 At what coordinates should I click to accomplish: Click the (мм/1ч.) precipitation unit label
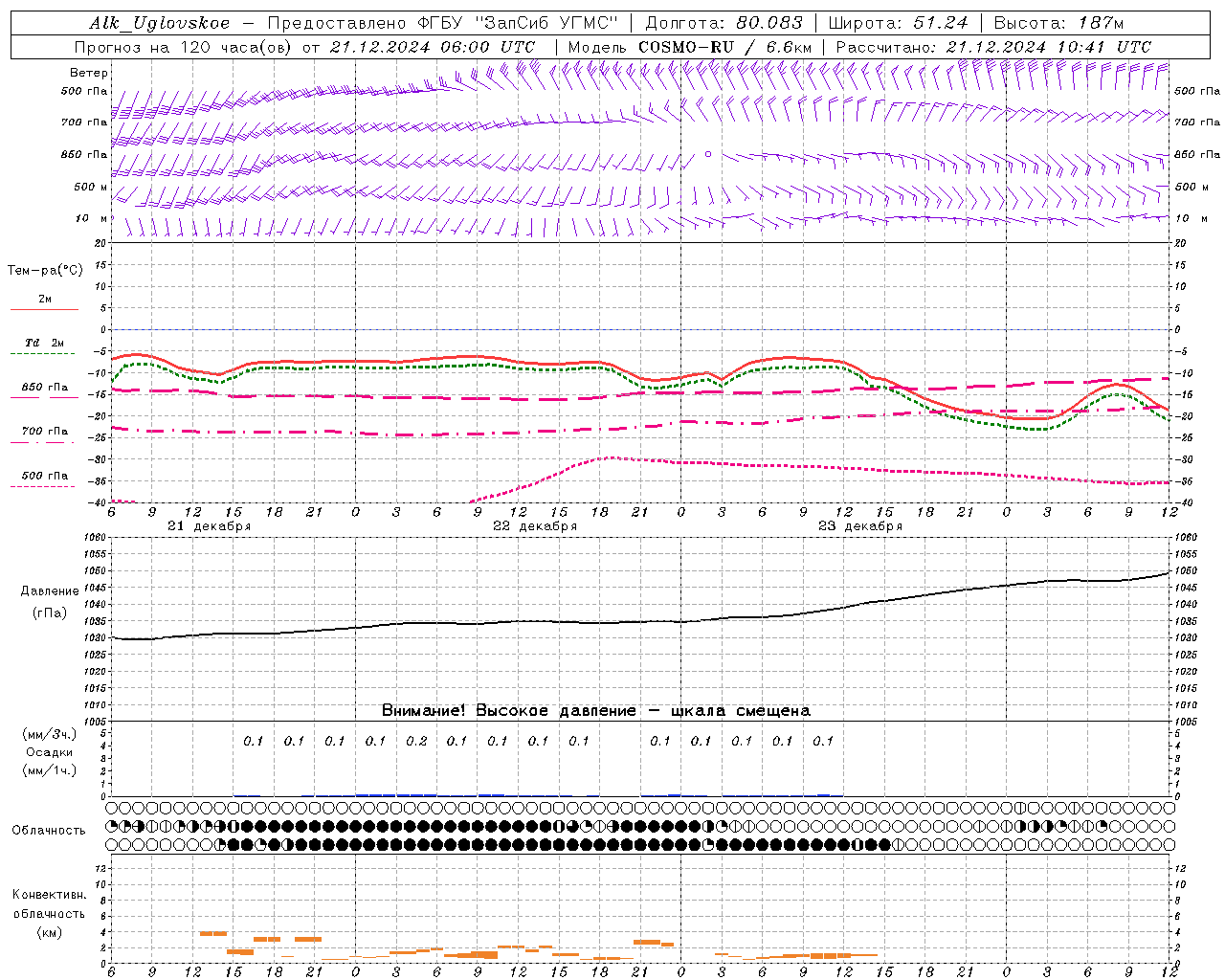coord(50,770)
